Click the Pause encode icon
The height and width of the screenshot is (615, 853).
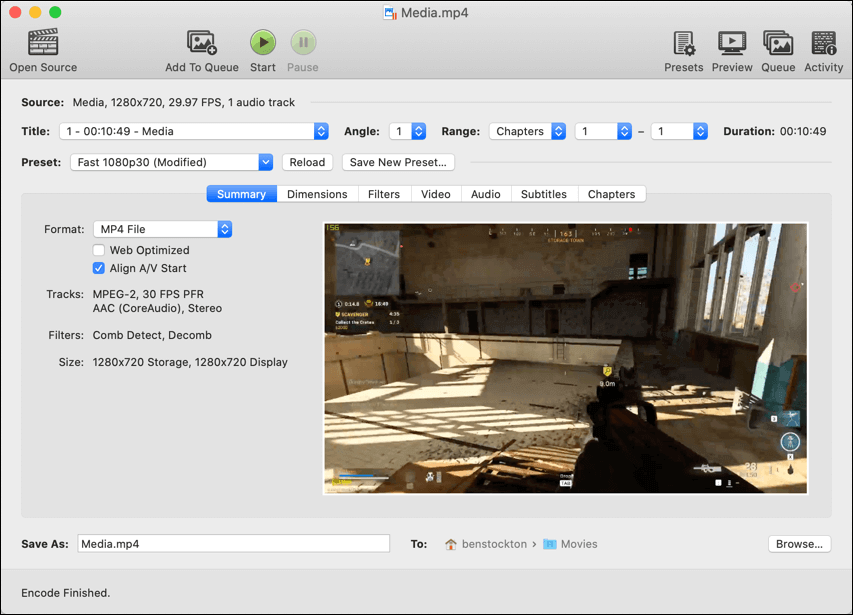[303, 43]
